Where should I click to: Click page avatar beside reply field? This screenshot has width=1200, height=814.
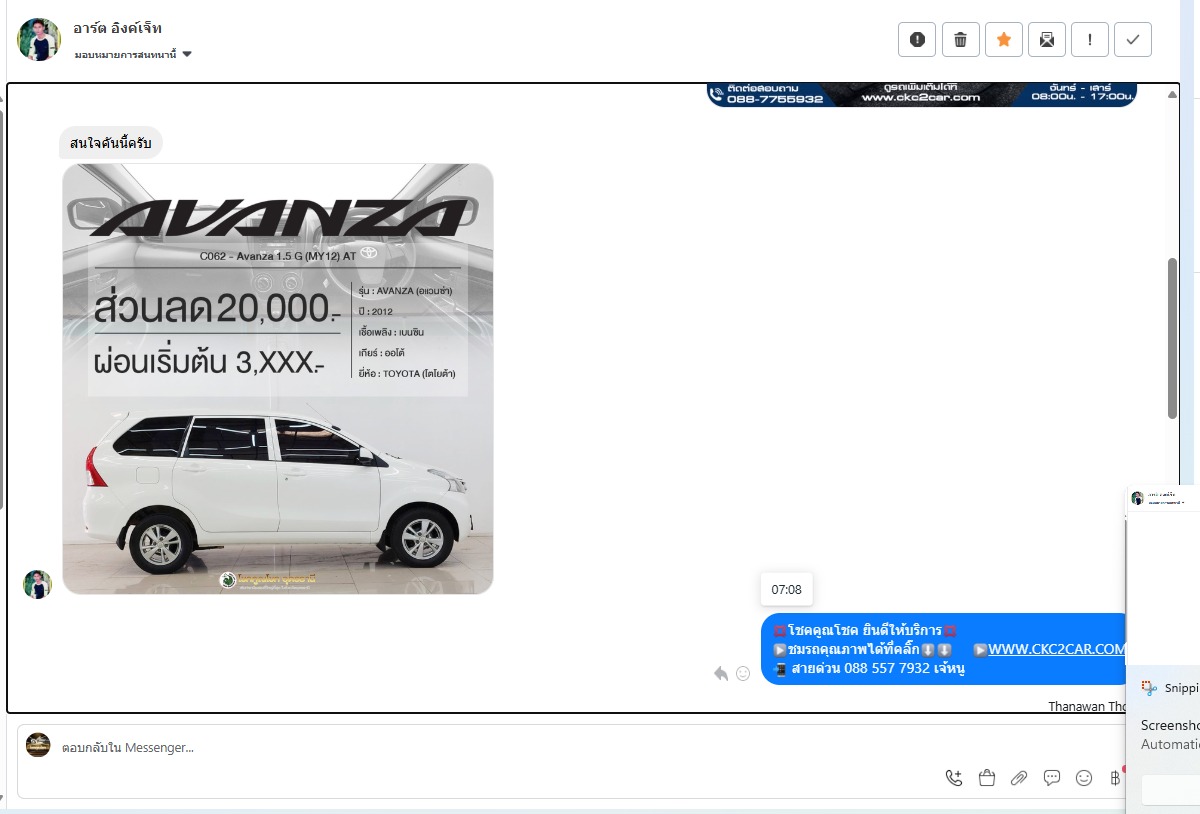point(38,744)
